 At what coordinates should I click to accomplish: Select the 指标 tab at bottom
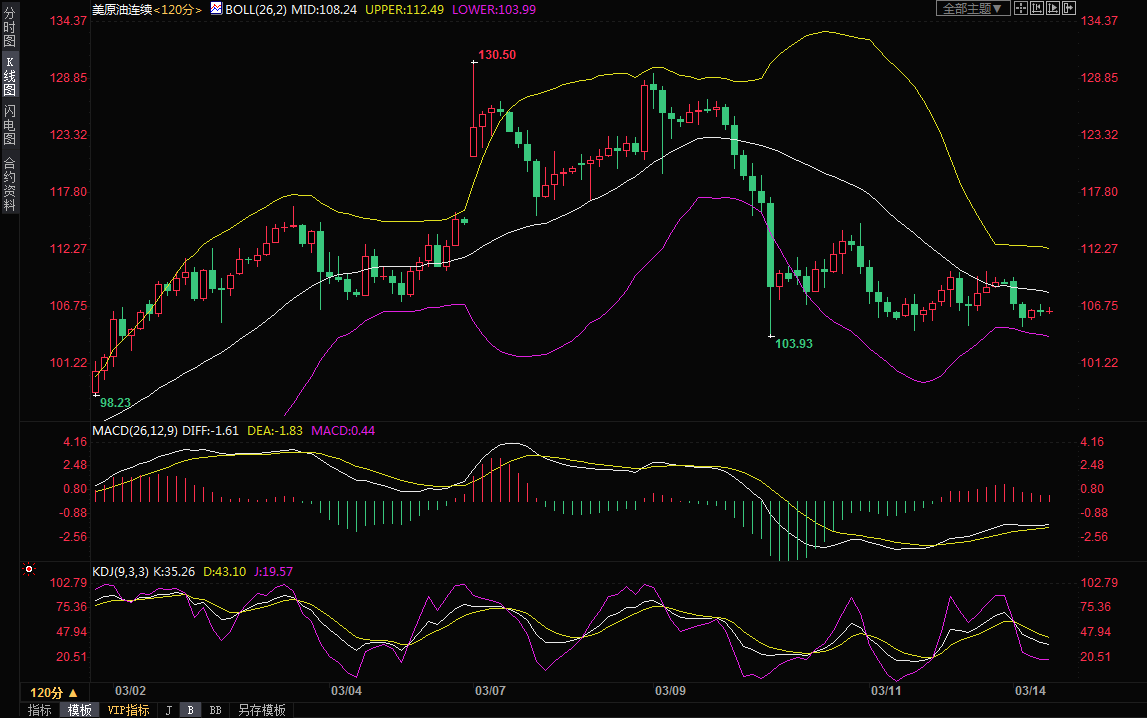[x=40, y=710]
